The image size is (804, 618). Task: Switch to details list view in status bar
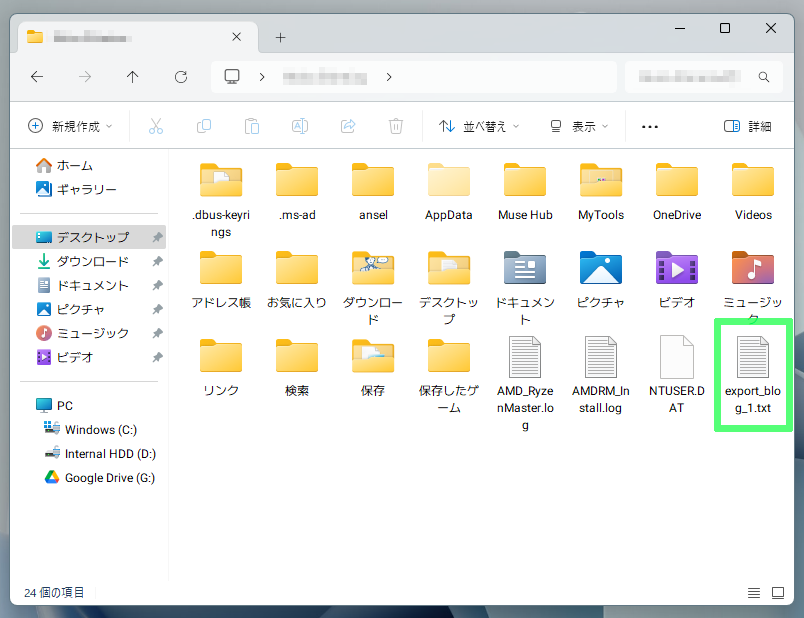(x=753, y=593)
